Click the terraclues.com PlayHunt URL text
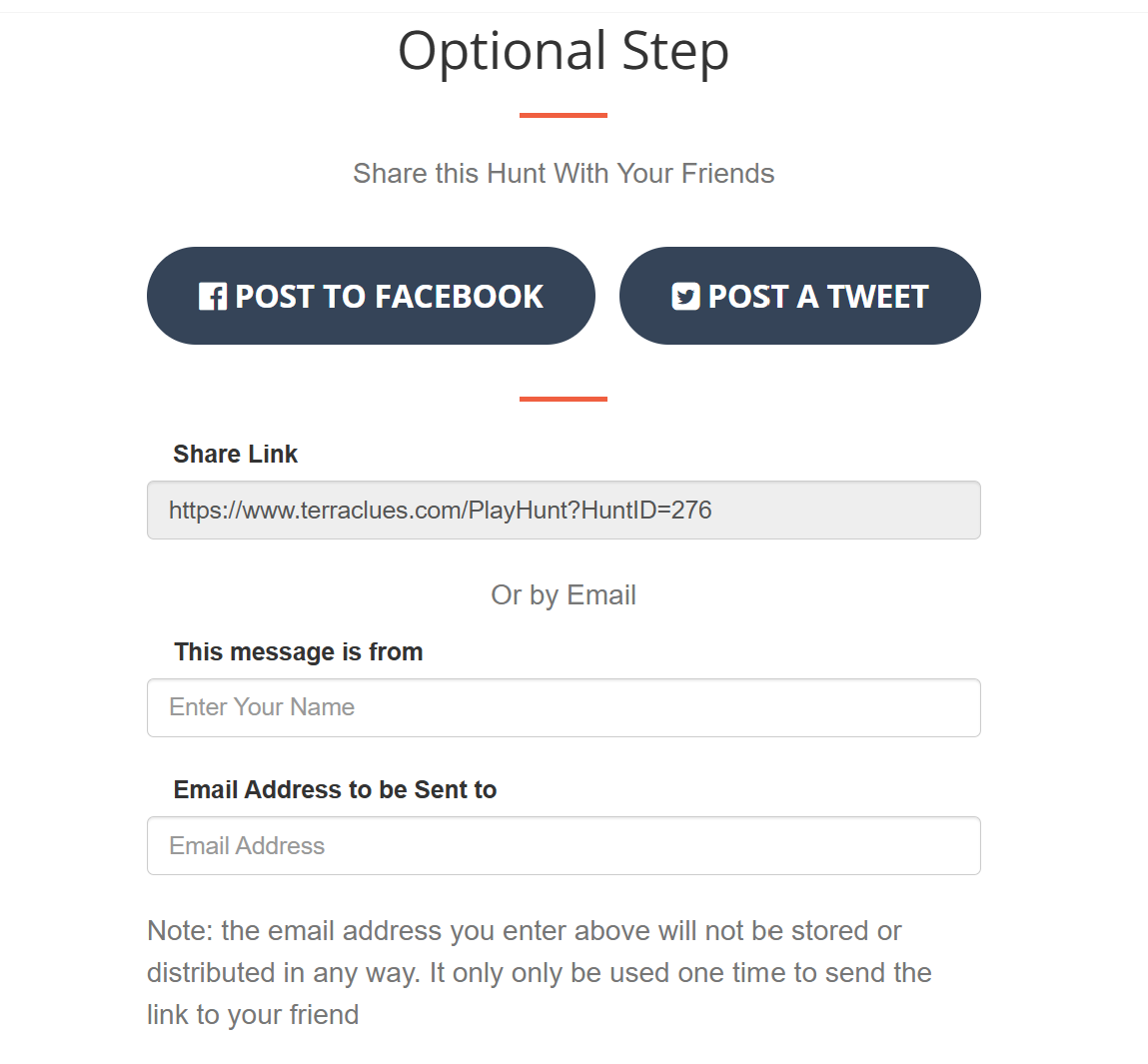The image size is (1148, 1064). pos(440,511)
